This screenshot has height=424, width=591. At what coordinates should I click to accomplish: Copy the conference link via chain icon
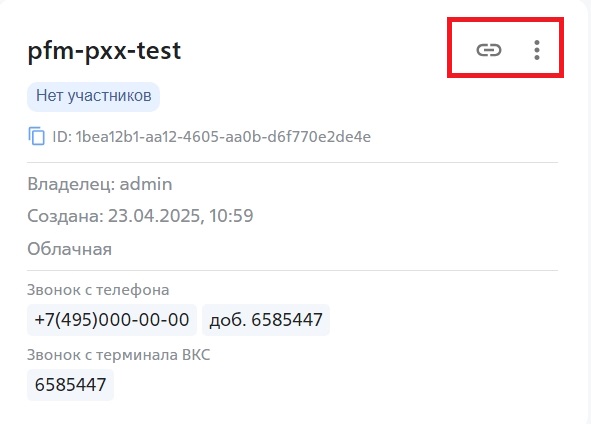tap(489, 50)
